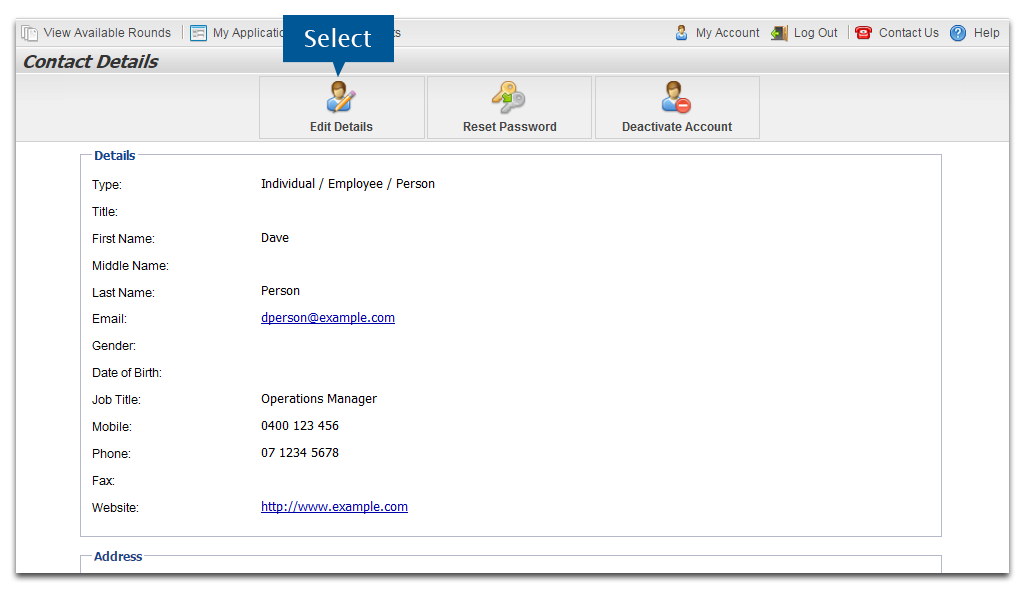Image resolution: width=1024 pixels, height=594 pixels.
Task: Open View Available Rounds menu item
Action: [x=107, y=33]
